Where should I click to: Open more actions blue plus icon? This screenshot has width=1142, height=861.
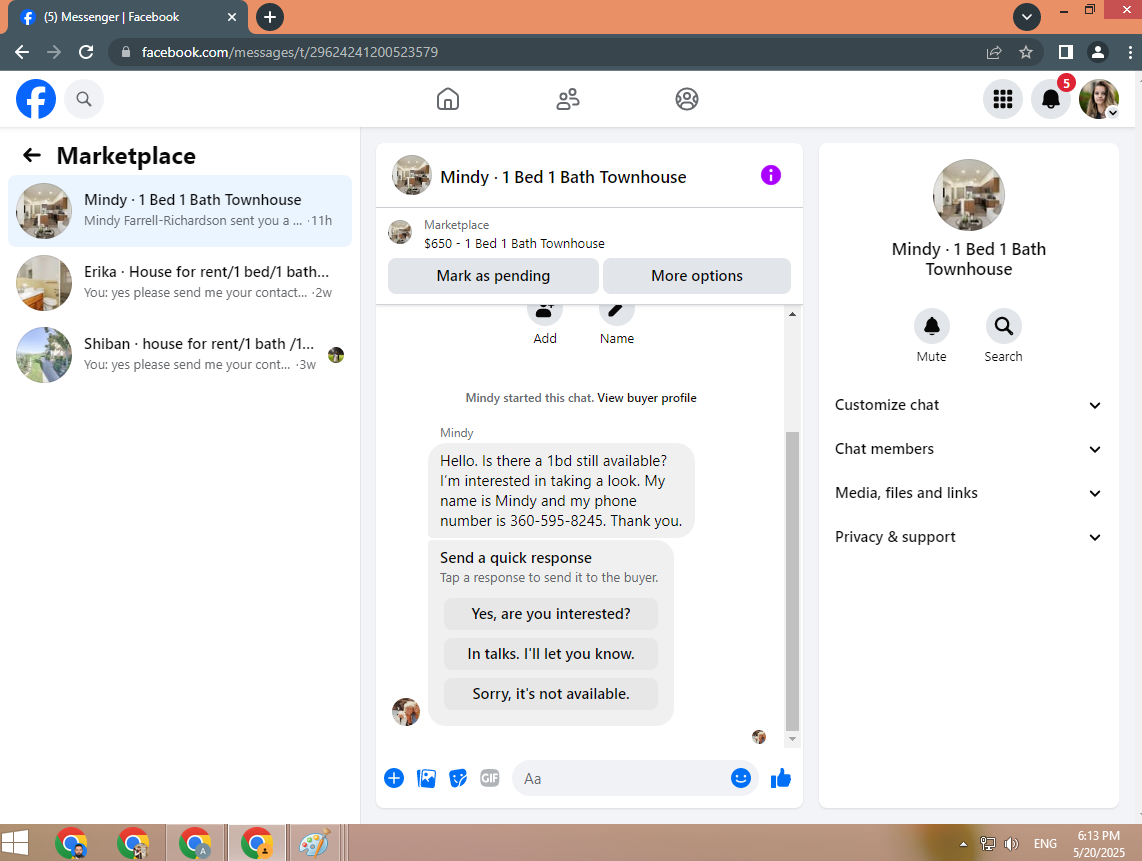394,778
